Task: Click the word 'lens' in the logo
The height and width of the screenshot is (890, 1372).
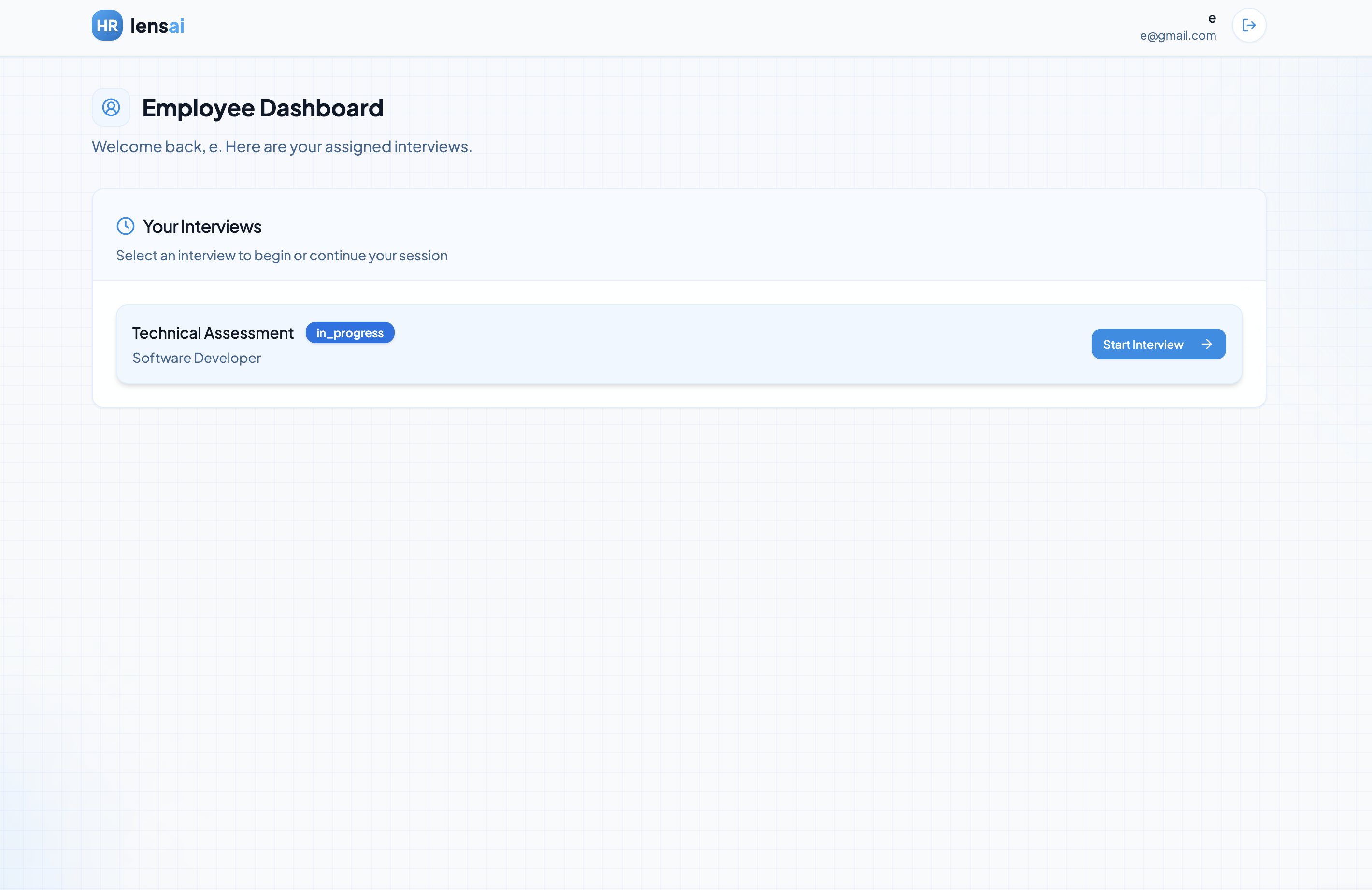Action: [x=149, y=26]
